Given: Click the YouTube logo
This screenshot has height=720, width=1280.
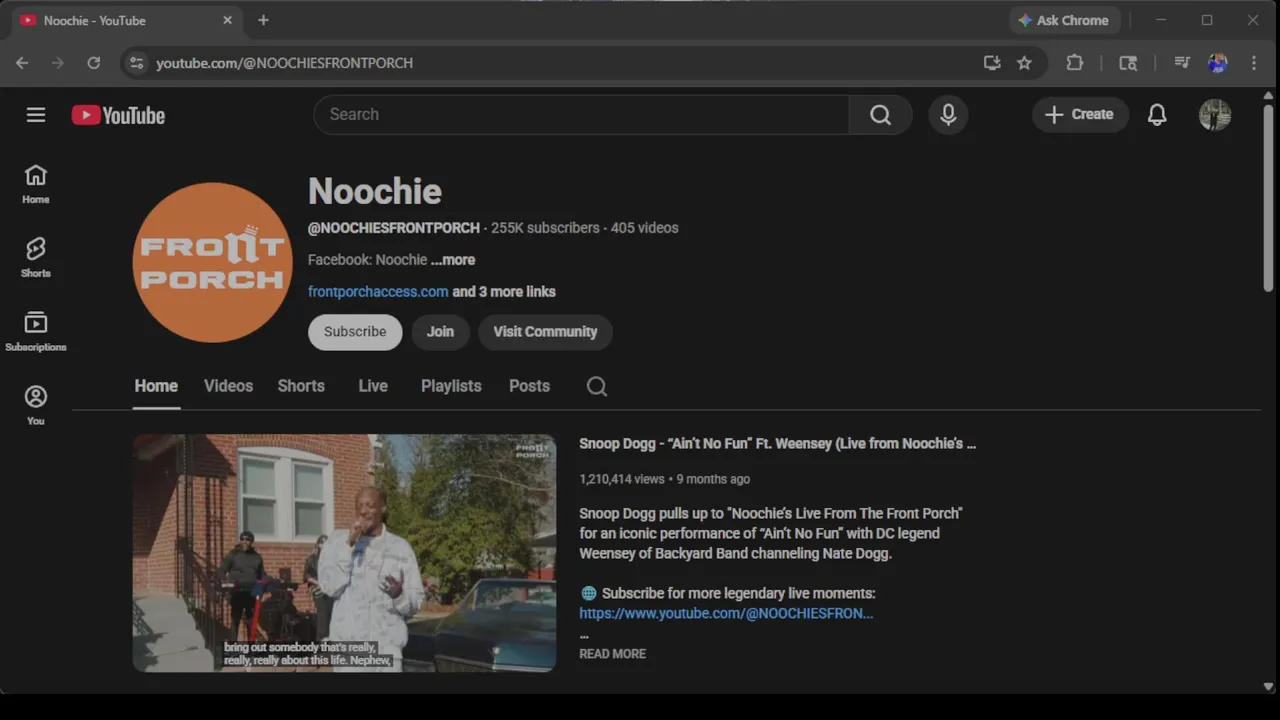Looking at the screenshot, I should pos(118,115).
